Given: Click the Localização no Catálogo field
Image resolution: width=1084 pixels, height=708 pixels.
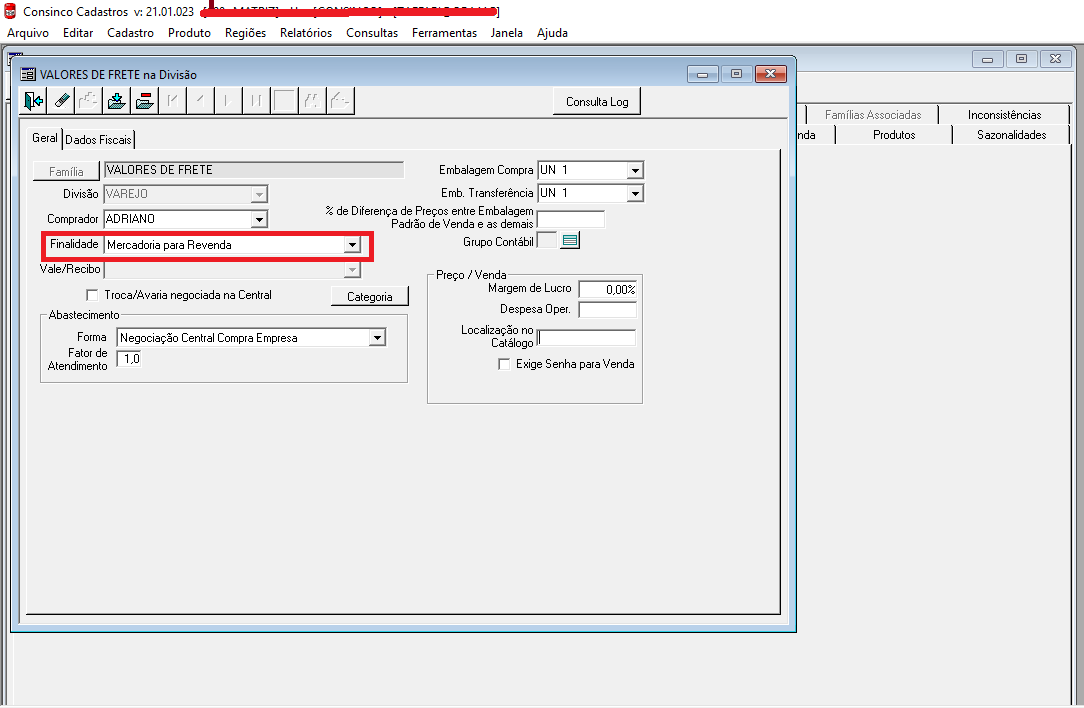Looking at the screenshot, I should [586, 337].
